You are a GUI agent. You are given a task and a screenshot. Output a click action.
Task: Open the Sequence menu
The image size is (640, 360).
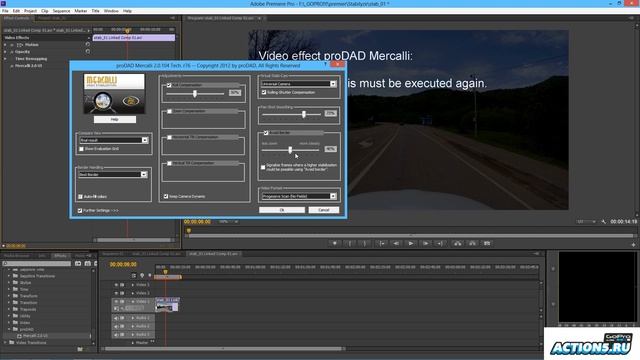61,11
